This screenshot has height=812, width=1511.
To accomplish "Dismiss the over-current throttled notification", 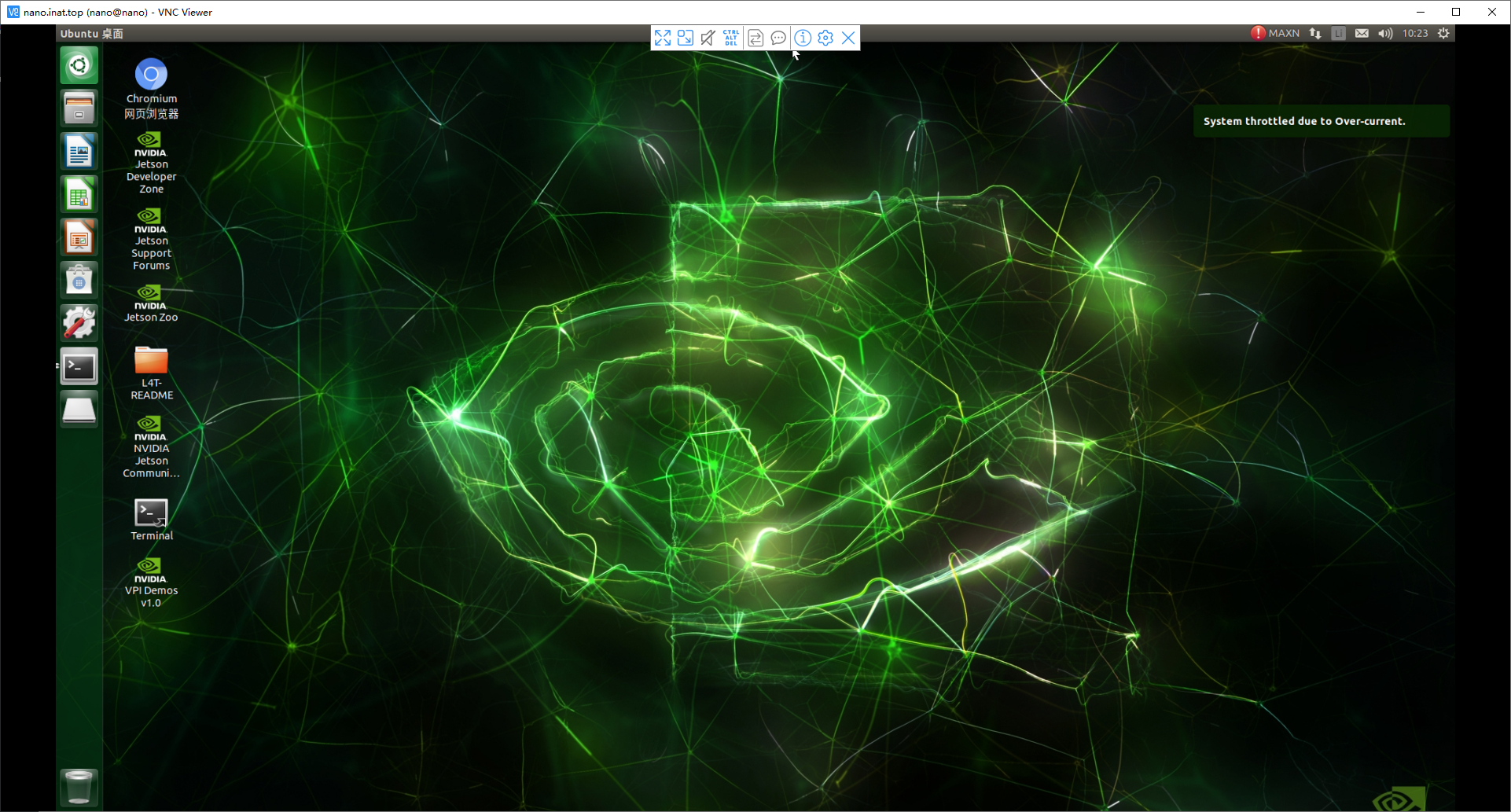I will coord(1322,121).
